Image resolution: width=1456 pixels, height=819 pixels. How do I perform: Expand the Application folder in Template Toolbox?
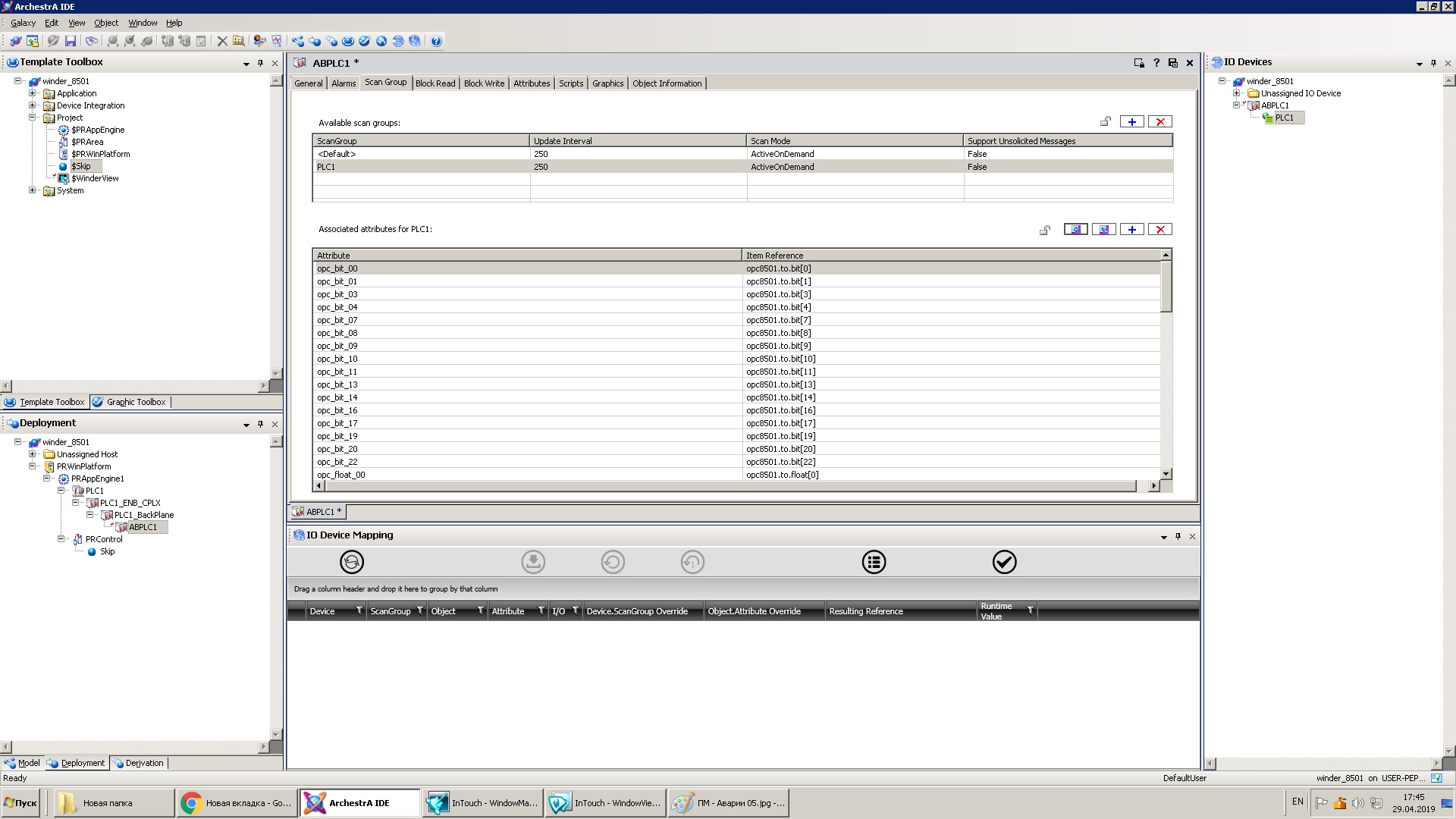click(x=33, y=93)
